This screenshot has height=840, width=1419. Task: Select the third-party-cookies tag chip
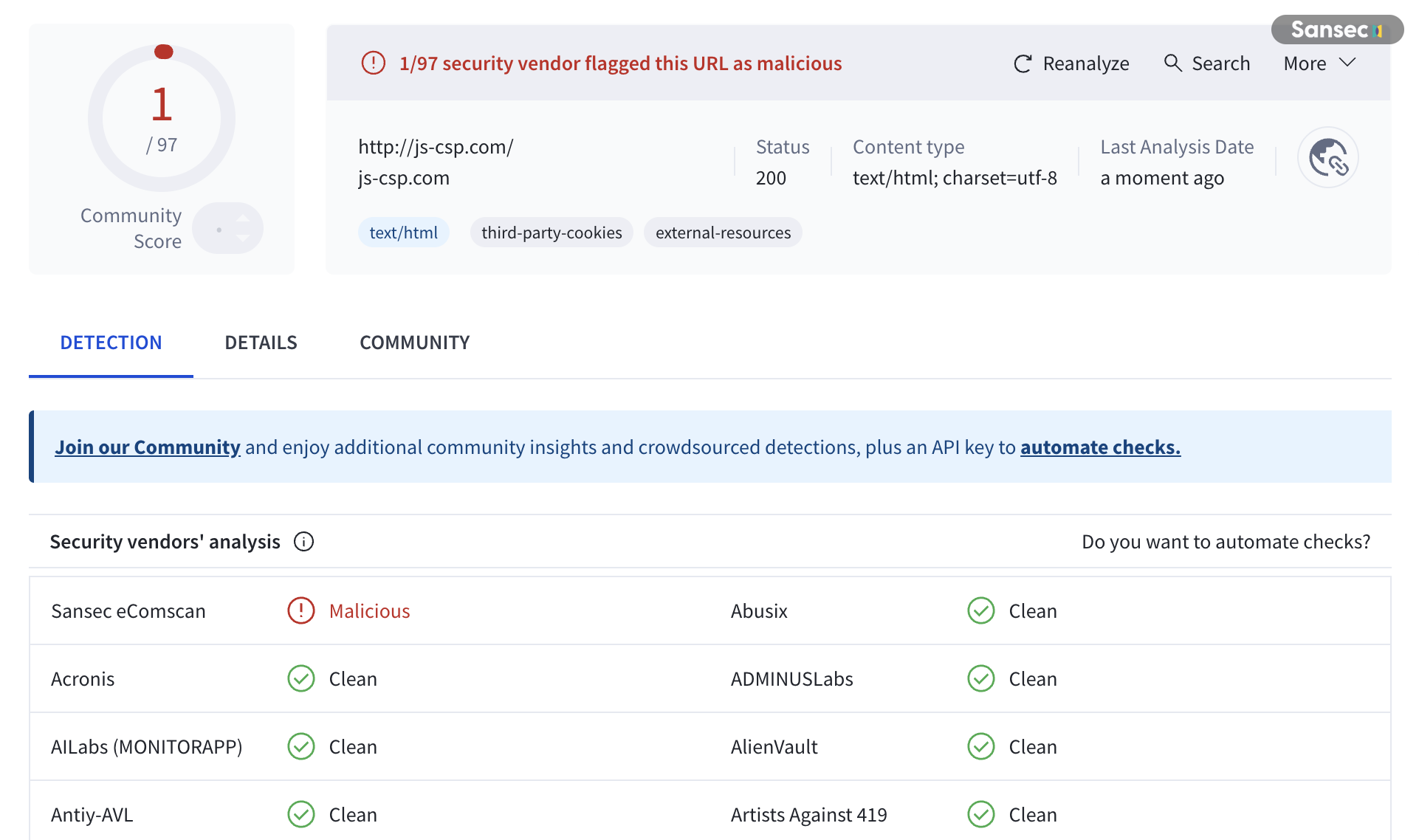(552, 232)
